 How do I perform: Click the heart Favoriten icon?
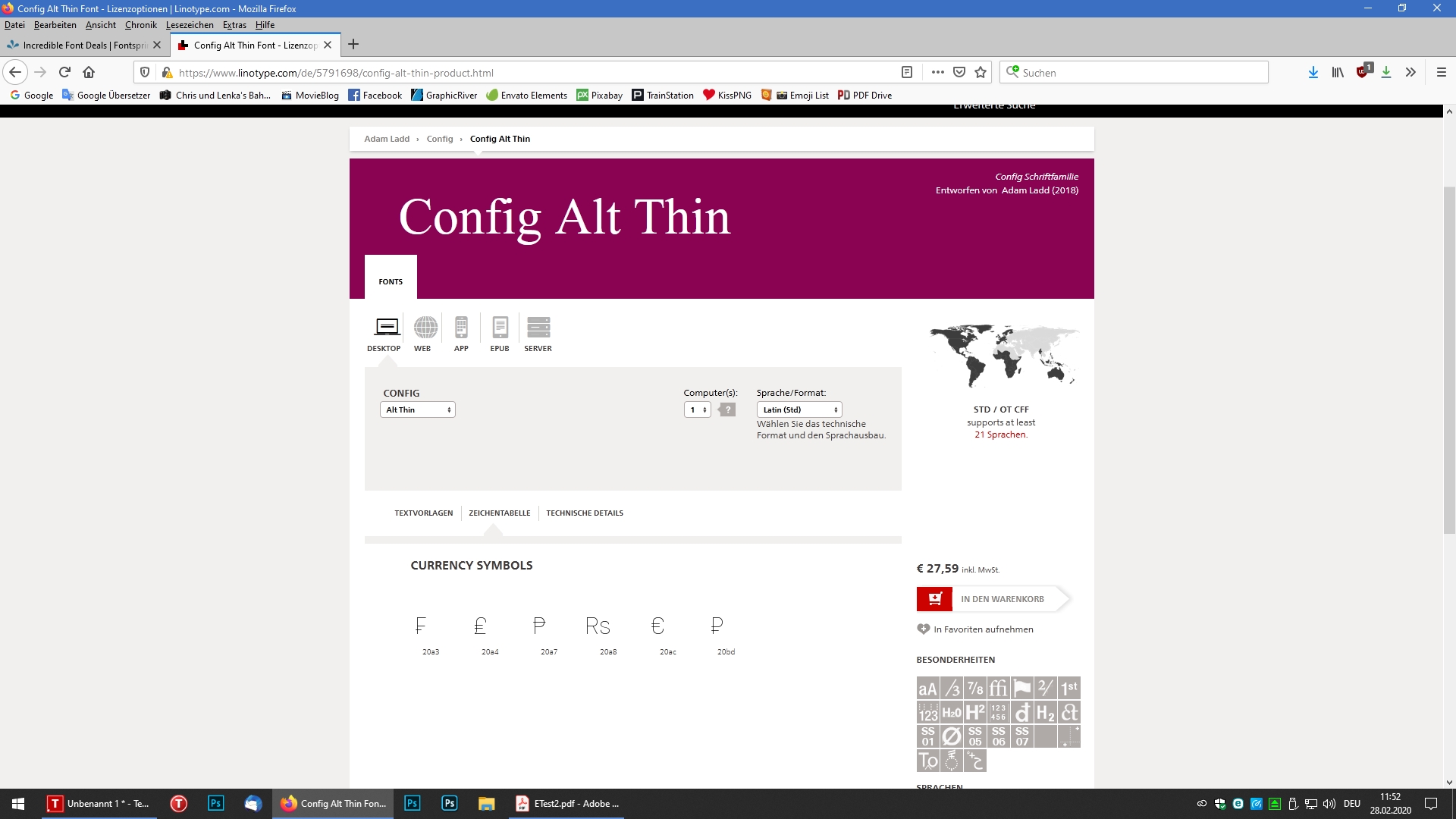click(923, 628)
